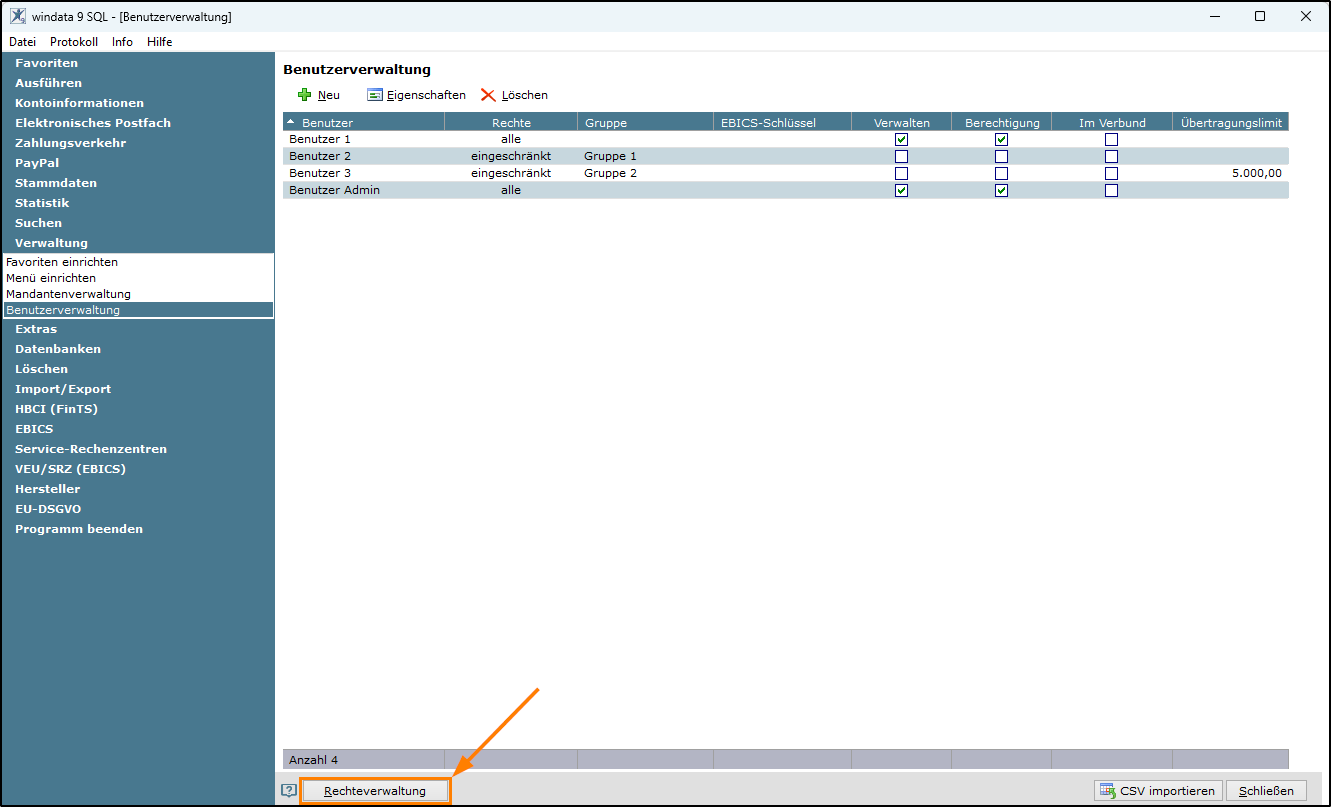Click the windata app icon in the title bar
Image resolution: width=1331 pixels, height=807 pixels.
(x=18, y=16)
